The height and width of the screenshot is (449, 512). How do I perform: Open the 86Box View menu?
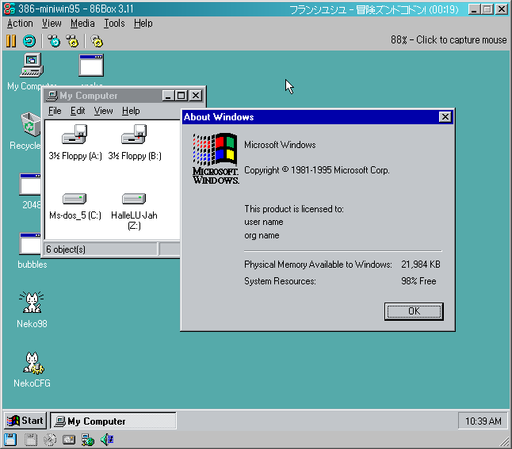click(52, 24)
